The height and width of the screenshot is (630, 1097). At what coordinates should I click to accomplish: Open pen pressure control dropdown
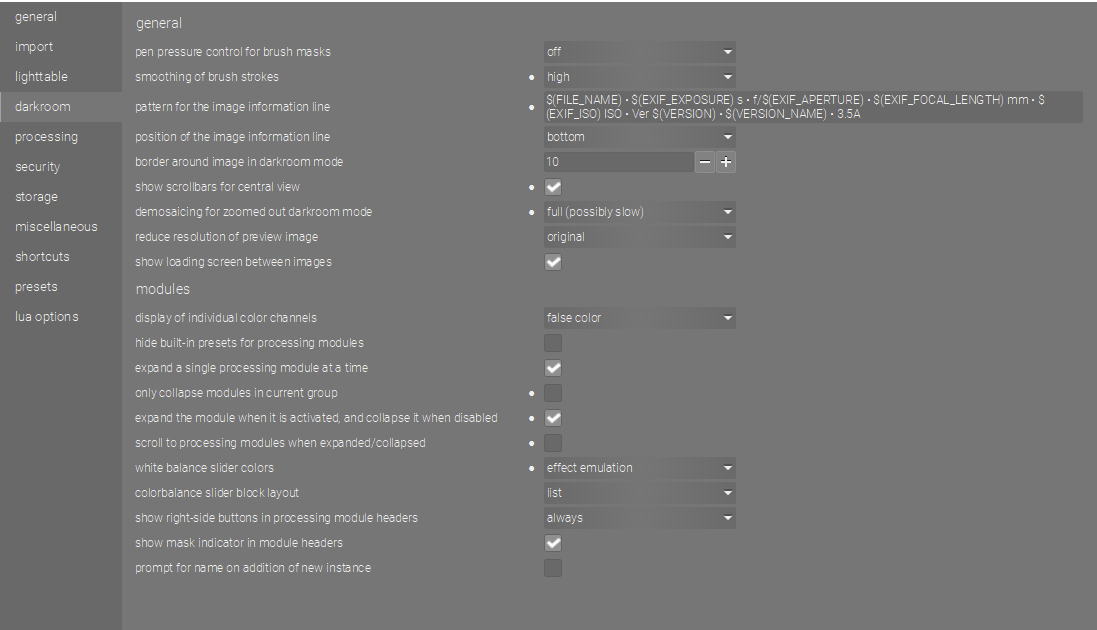point(640,51)
